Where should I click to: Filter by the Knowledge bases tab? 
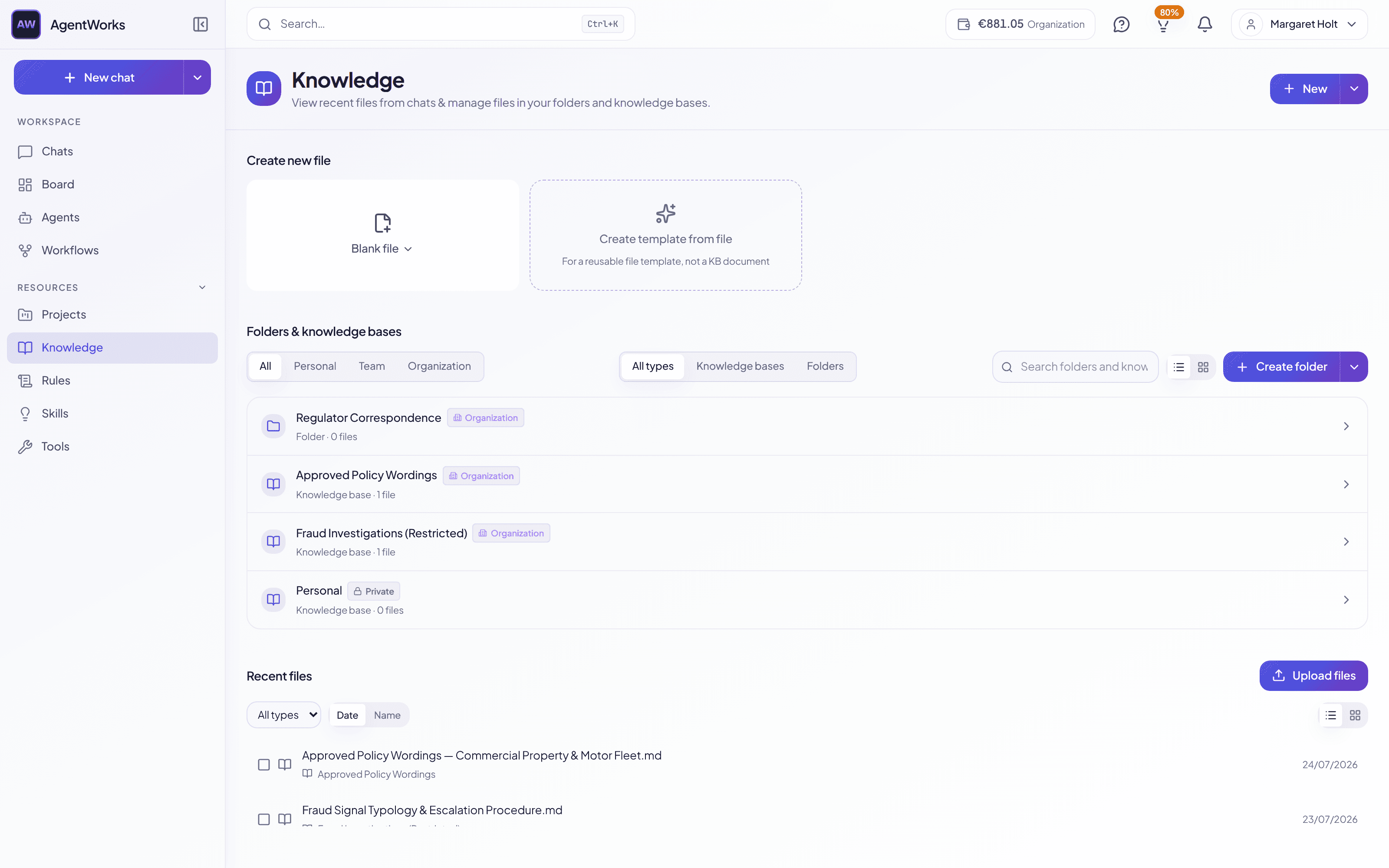coord(740,366)
